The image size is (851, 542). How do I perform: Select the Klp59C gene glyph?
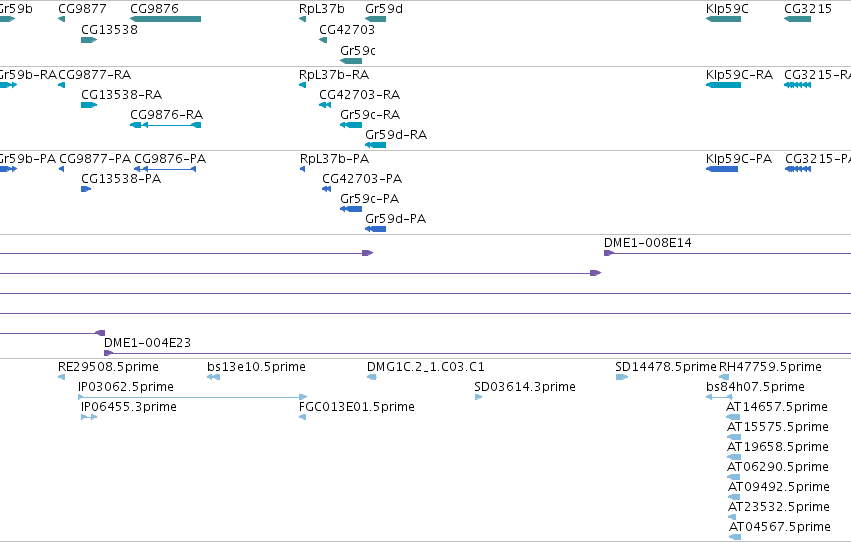pyautogui.click(x=723, y=19)
